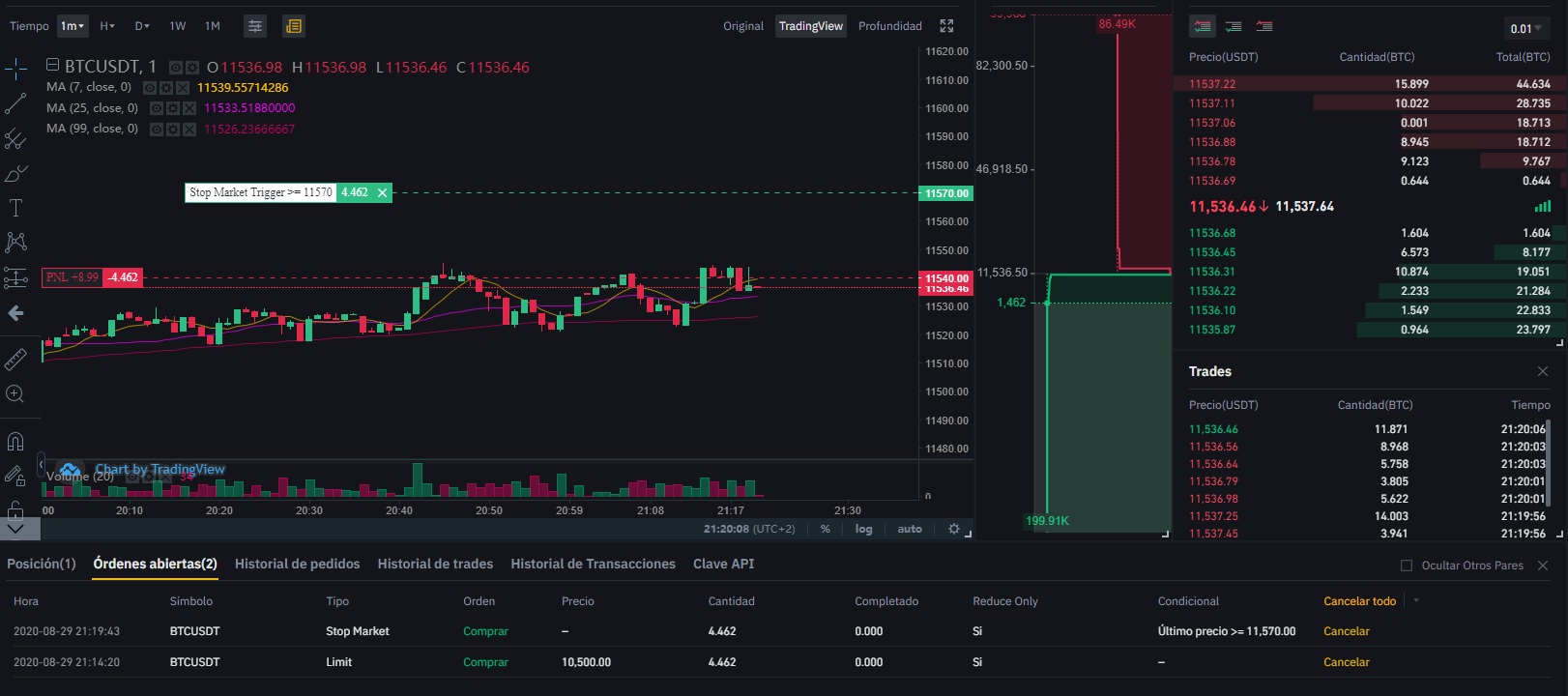Show only asks order book view

pos(1264,26)
